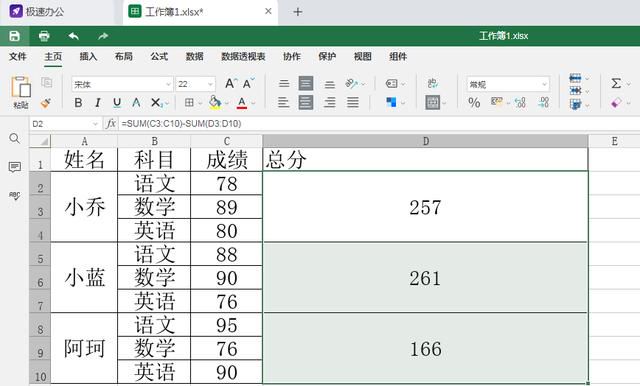The width and height of the screenshot is (640, 386).
Task: Toggle bold formatting
Action: click(78, 102)
